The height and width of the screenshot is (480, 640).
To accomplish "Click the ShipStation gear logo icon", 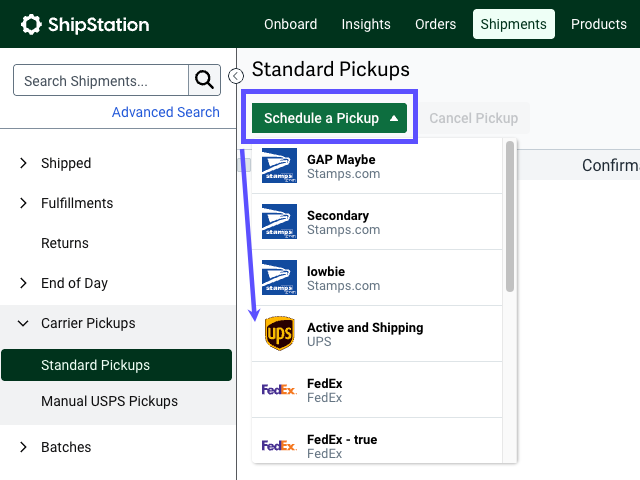I will 31,24.
